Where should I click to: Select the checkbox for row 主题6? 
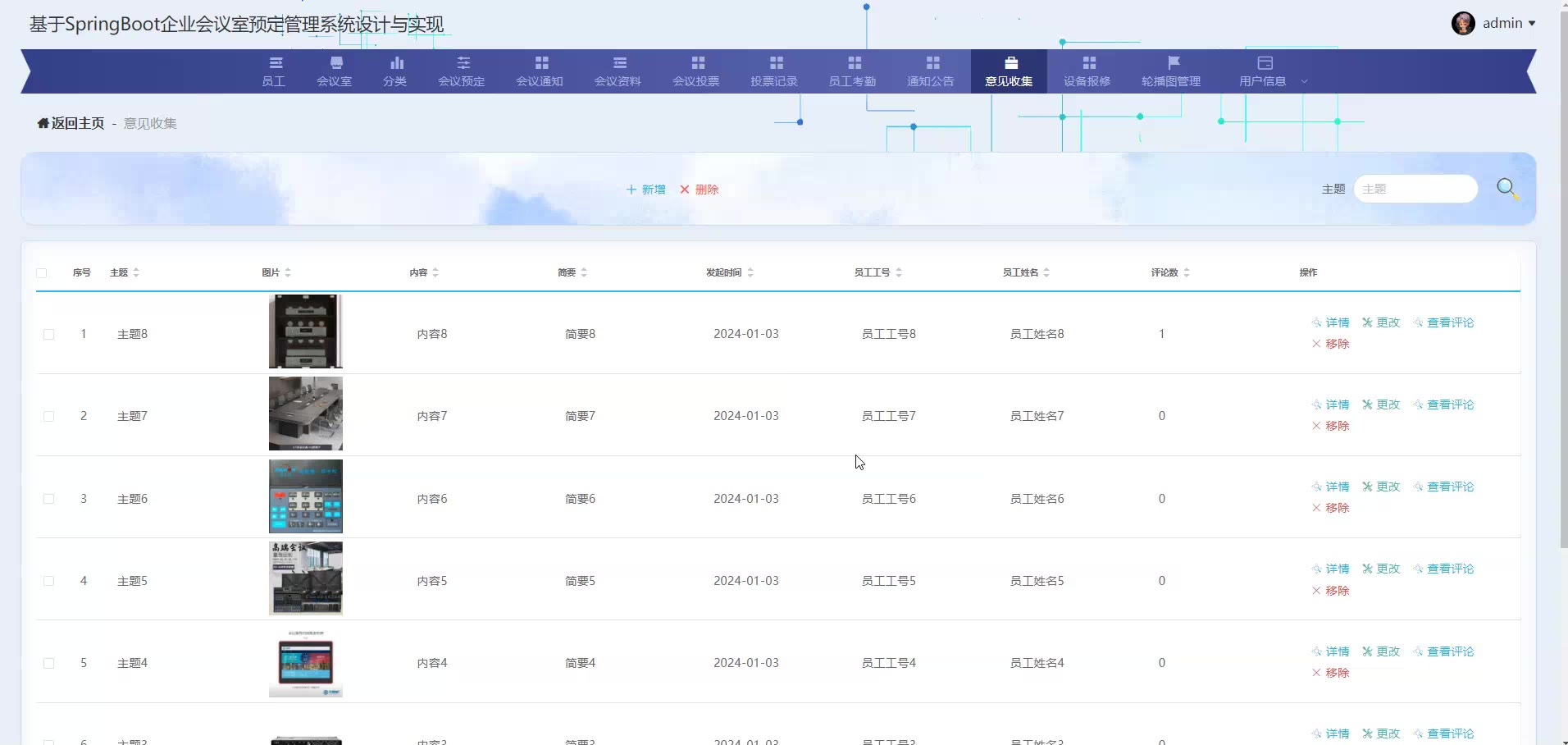tap(49, 499)
